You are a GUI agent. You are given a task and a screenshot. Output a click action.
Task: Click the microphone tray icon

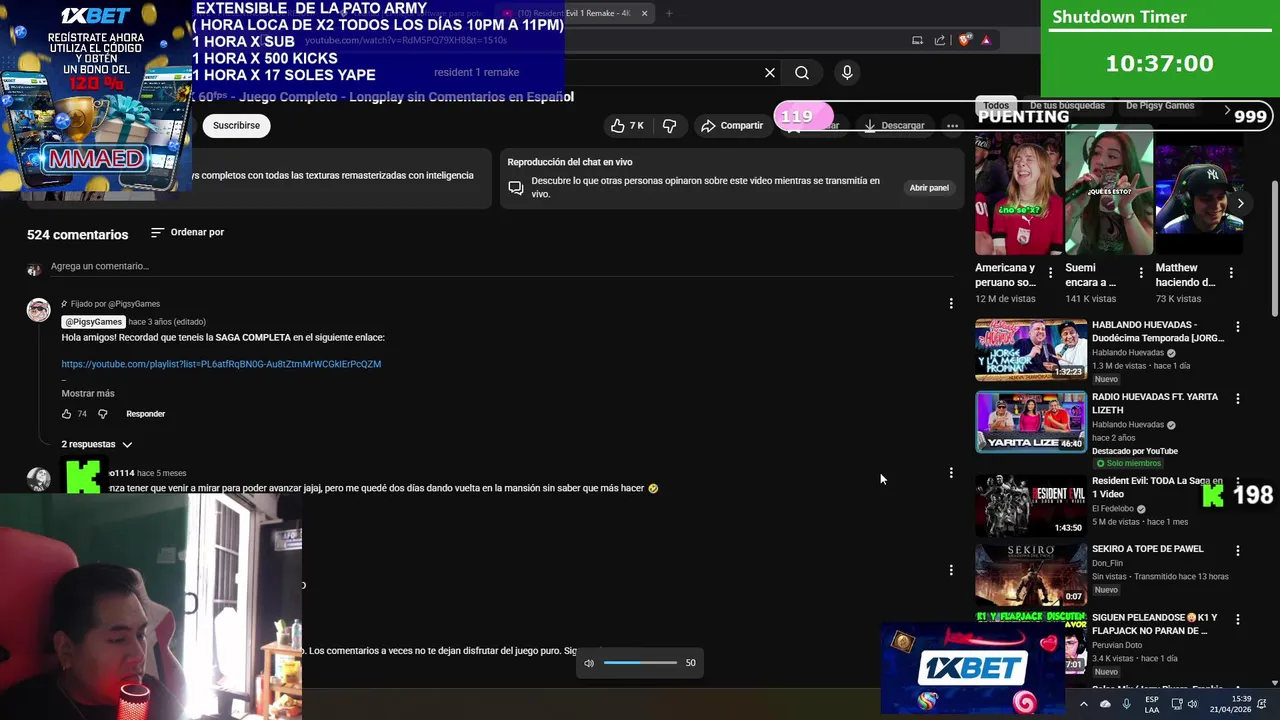tap(1127, 704)
